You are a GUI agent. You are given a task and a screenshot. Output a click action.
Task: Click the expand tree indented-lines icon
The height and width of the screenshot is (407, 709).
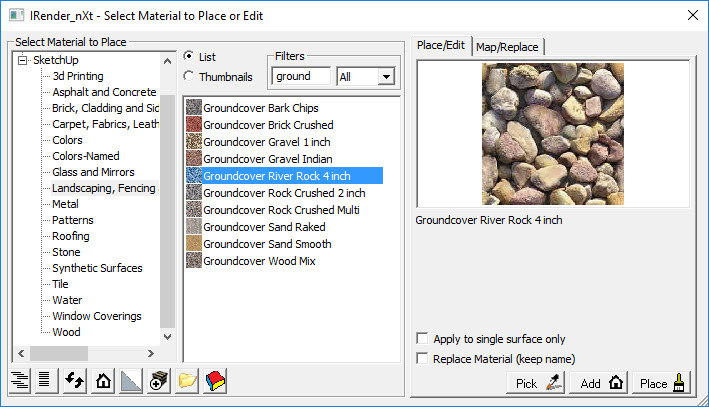click(x=20, y=381)
